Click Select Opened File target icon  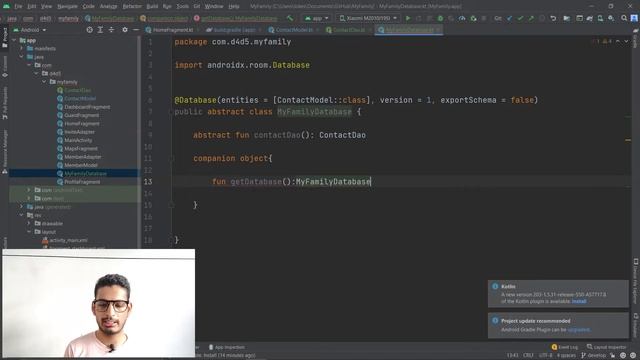click(89, 30)
